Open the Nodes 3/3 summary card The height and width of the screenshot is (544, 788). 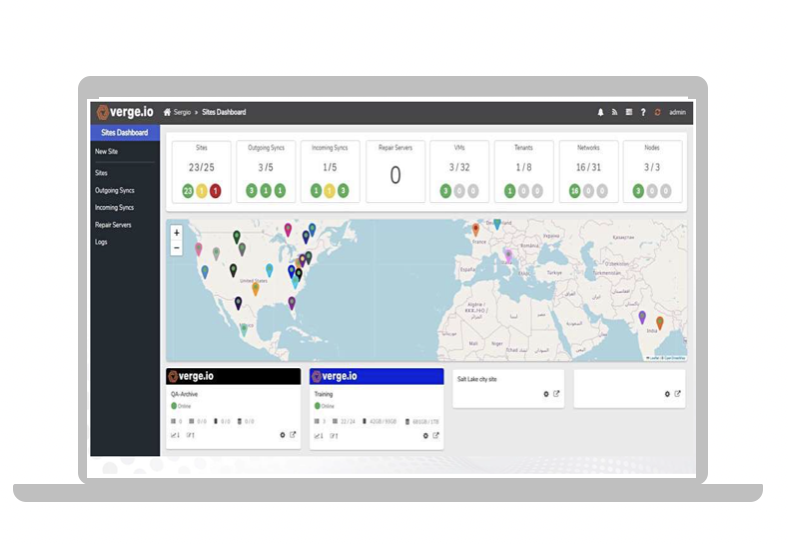tap(652, 171)
